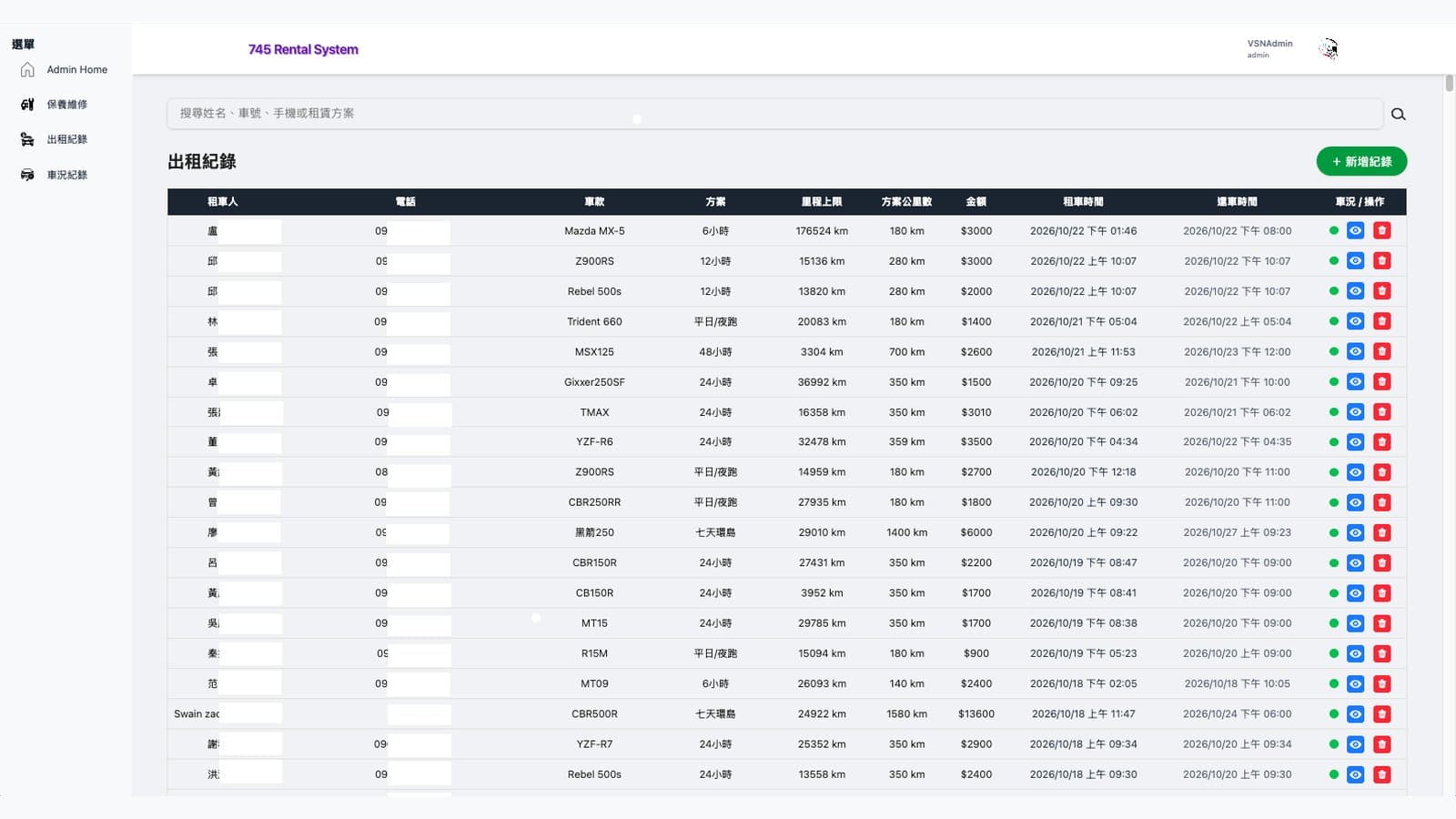Delete the Mazda MX-5 rental record

tap(1381, 231)
